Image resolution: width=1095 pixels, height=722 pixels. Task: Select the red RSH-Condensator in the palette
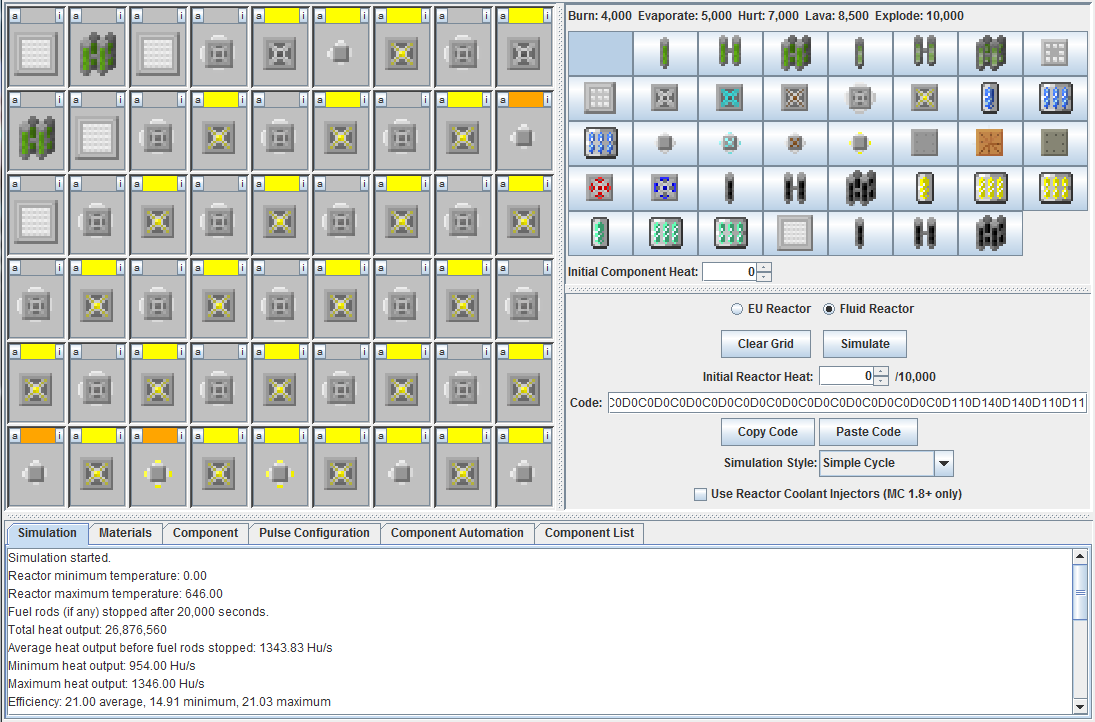(600, 188)
